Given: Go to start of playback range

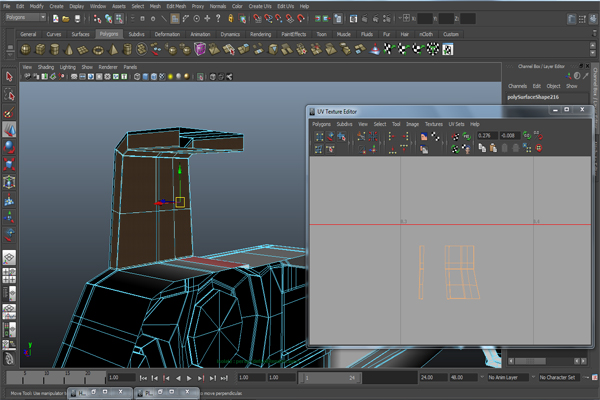Looking at the screenshot, I should pos(143,378).
